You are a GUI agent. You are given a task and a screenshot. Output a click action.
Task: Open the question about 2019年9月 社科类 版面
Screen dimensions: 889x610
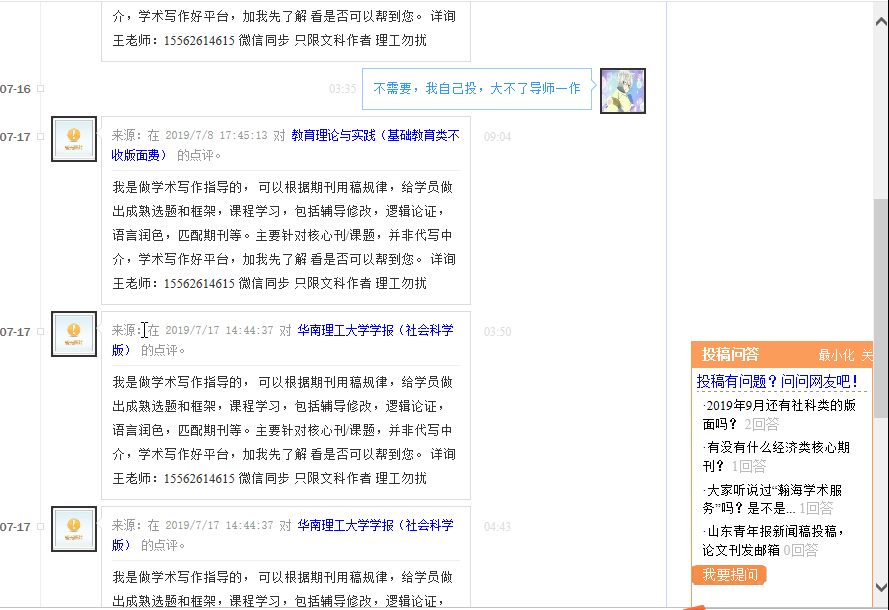point(779,406)
